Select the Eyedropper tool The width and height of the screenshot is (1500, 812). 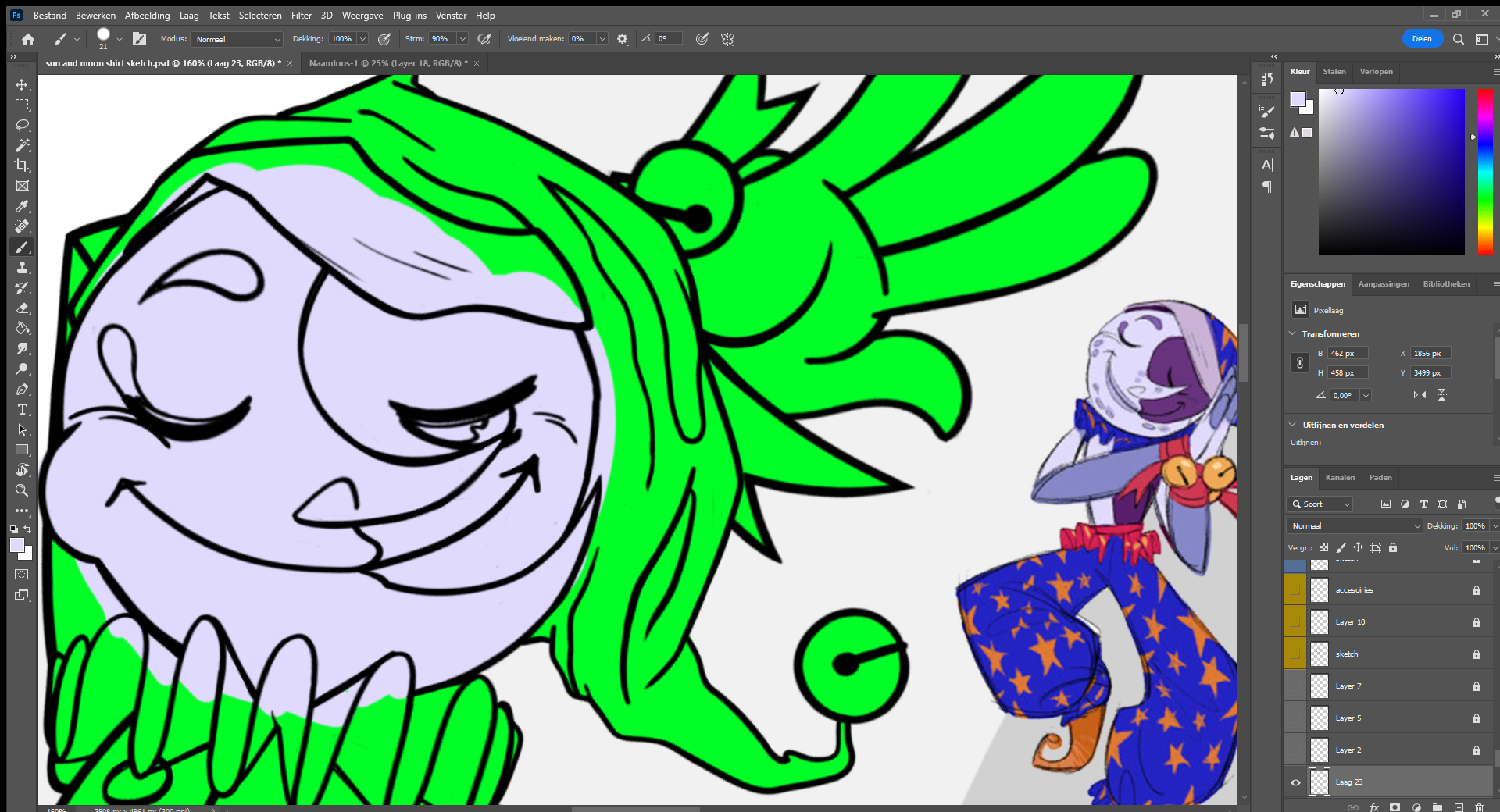22,206
